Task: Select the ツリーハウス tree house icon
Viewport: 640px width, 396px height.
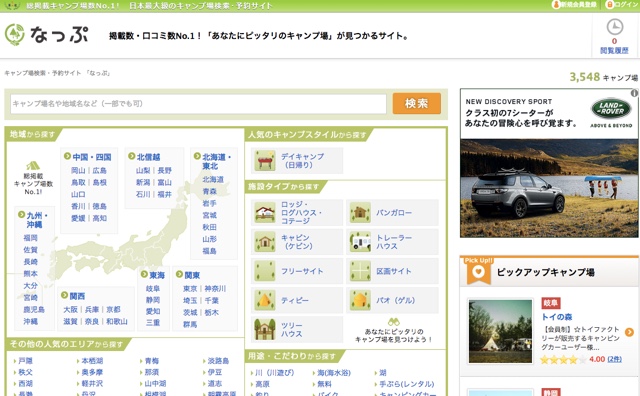Action: tap(265, 329)
